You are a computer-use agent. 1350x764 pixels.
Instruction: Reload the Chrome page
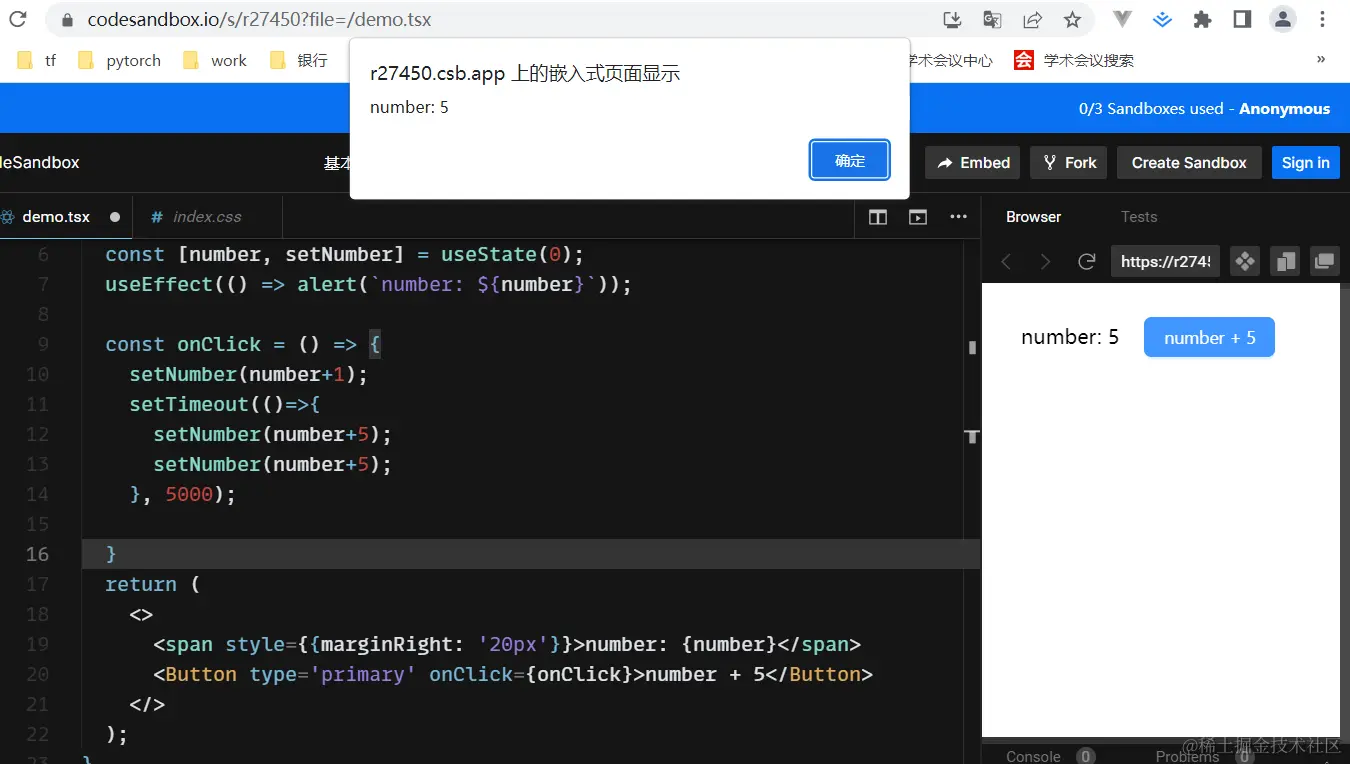[17, 19]
